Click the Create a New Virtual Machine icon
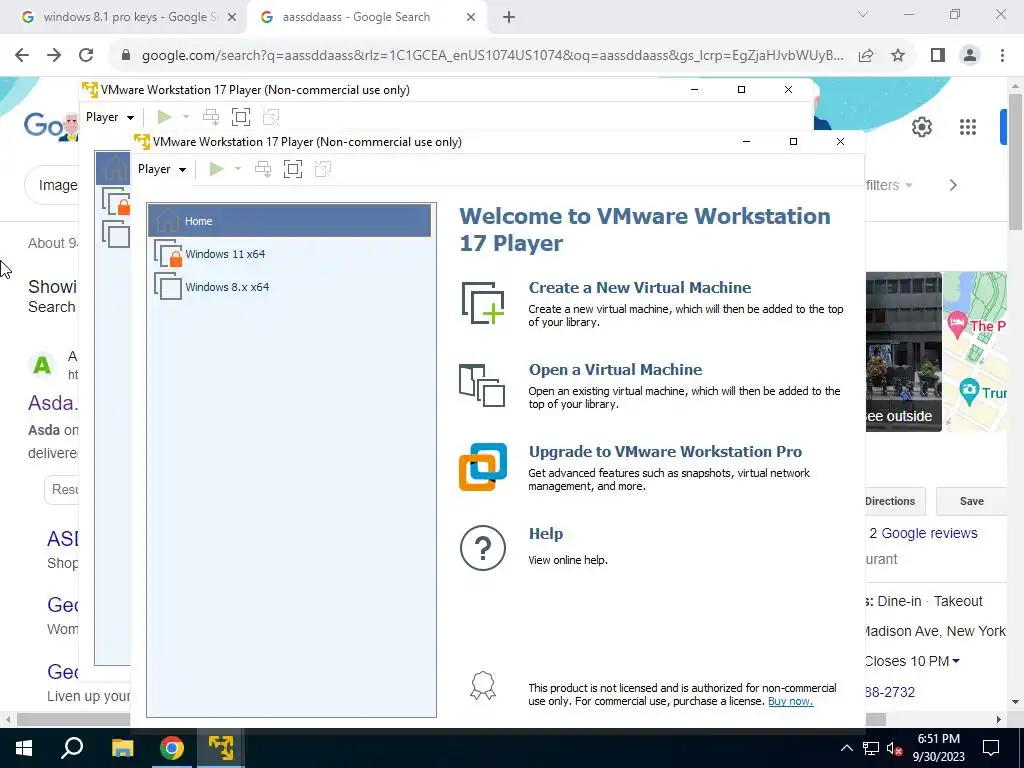Viewport: 1024px width, 768px height. click(x=483, y=302)
